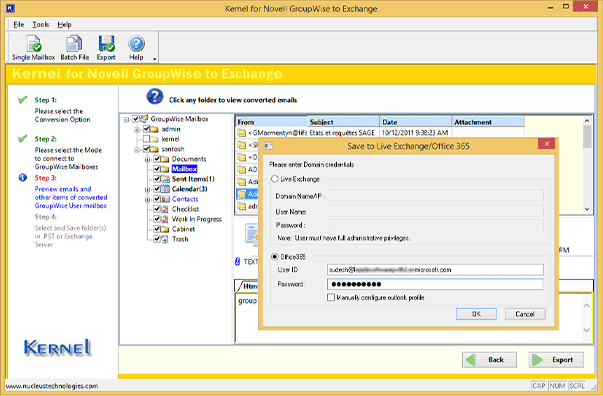
Task: Expand the Documents tree node
Action: click(147, 160)
